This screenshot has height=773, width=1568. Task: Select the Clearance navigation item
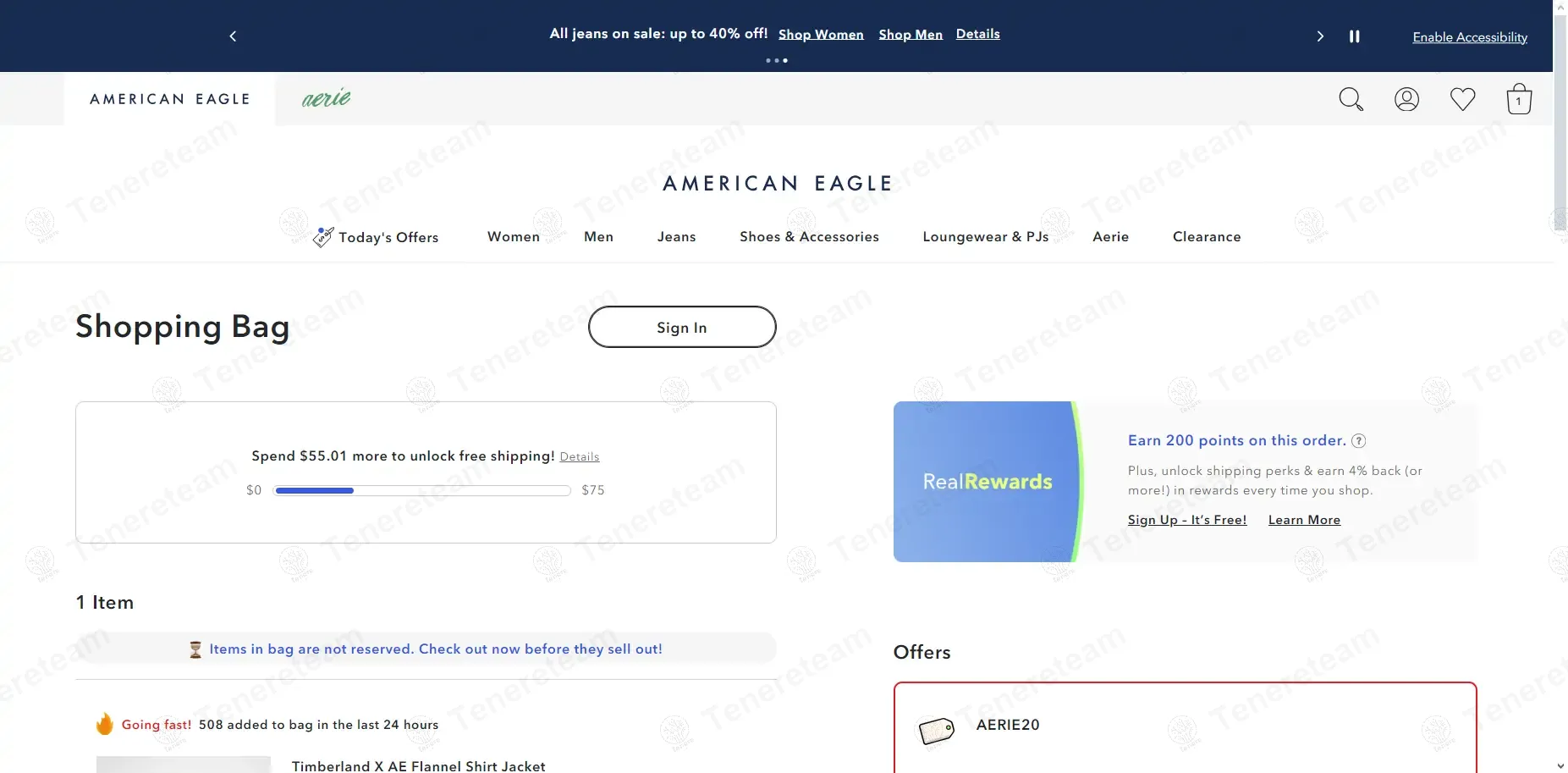pyautogui.click(x=1206, y=237)
